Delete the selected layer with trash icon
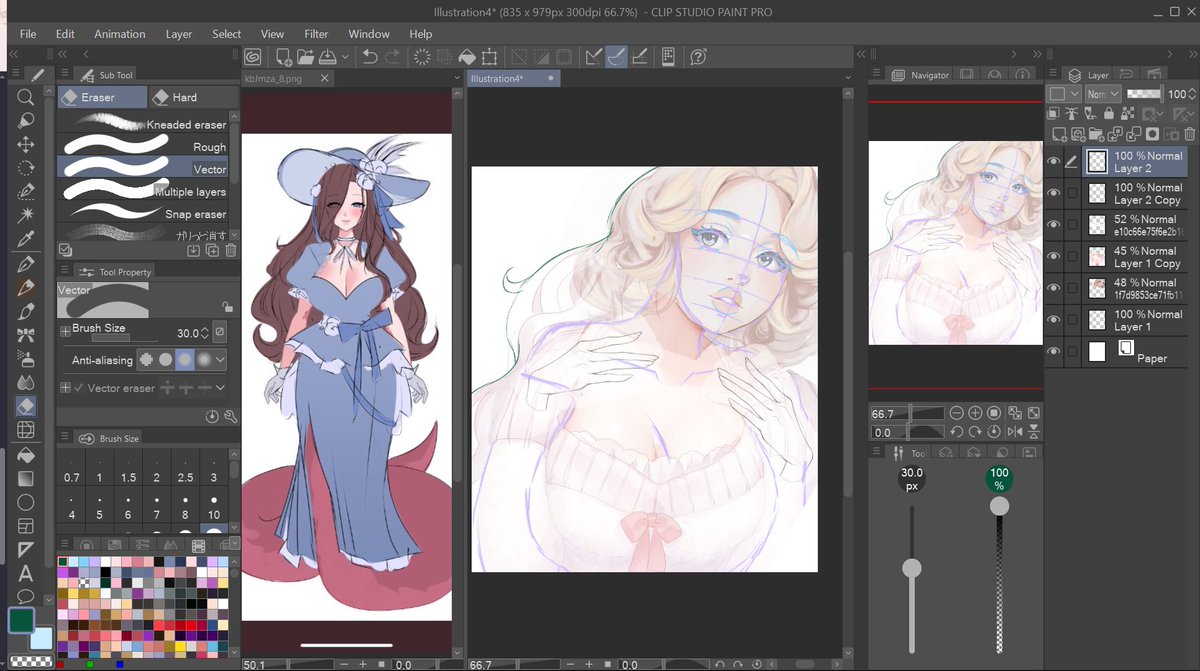 coord(1189,134)
